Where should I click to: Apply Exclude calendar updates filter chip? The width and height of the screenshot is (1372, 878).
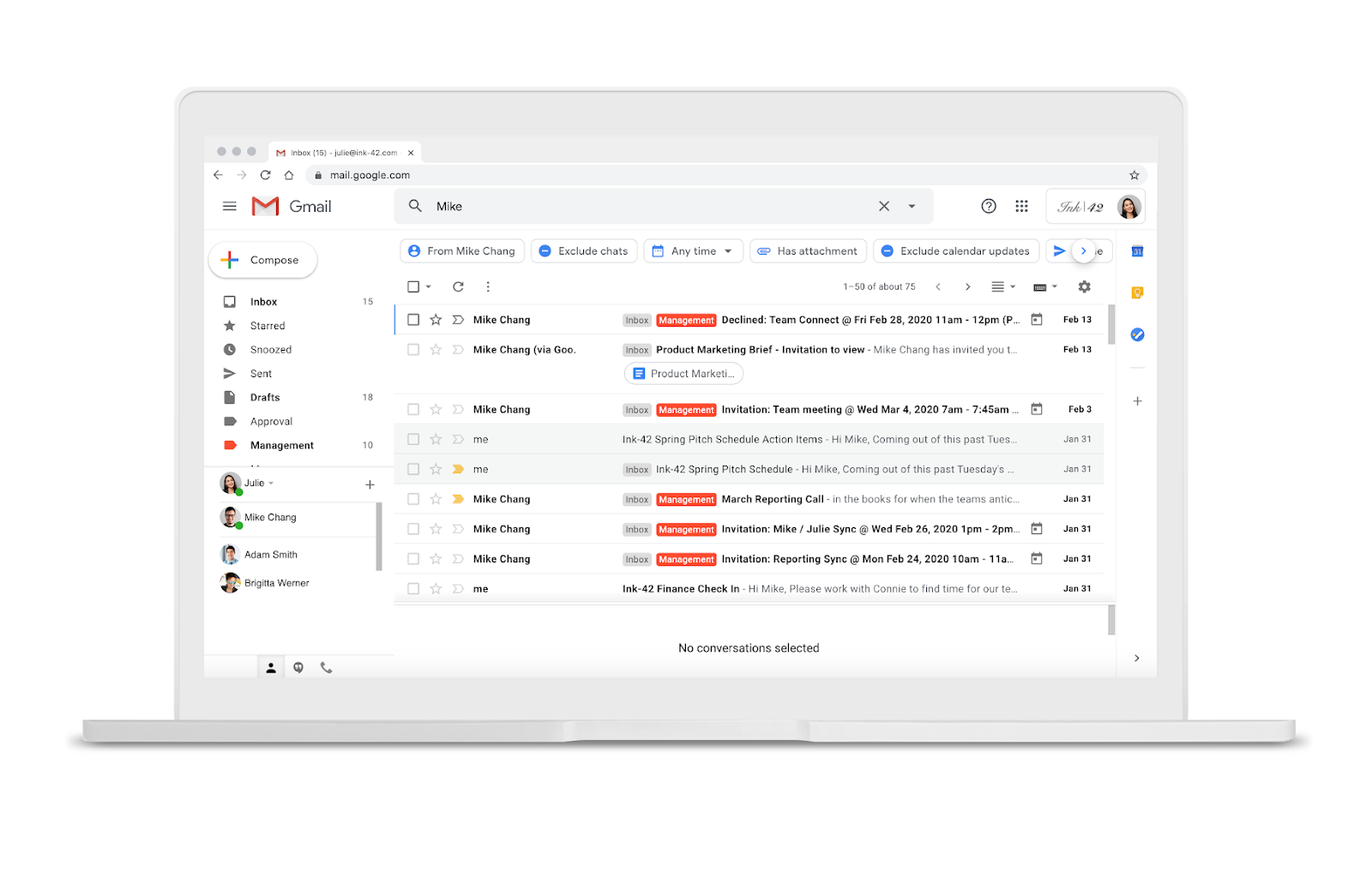tap(956, 251)
